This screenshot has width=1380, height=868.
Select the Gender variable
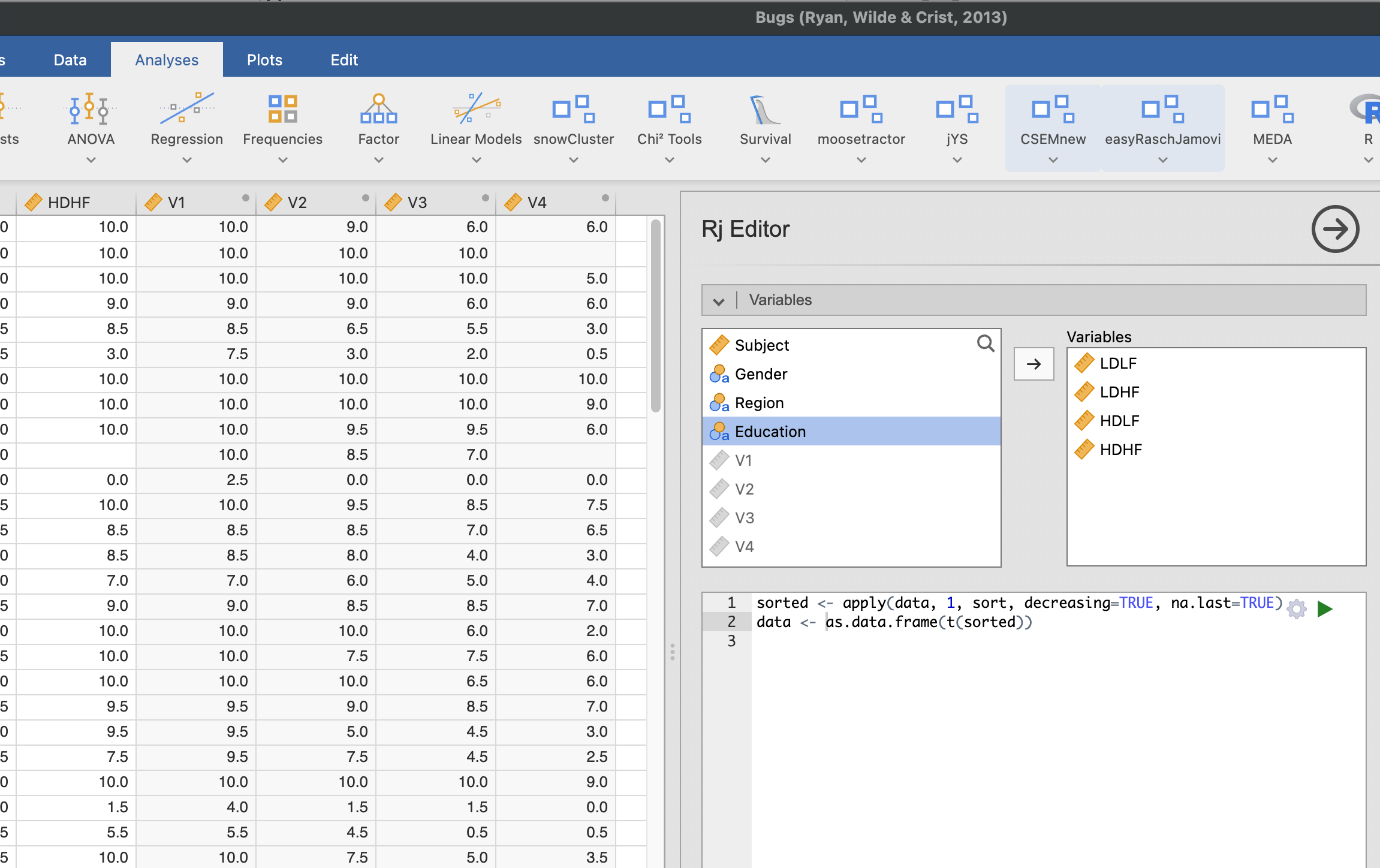tap(761, 374)
